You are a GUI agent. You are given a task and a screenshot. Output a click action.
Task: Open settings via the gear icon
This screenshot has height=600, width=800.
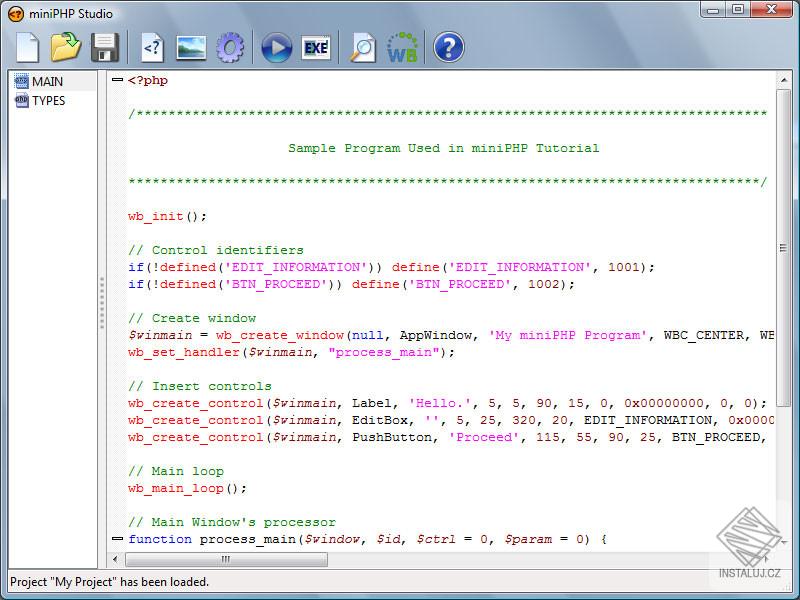(x=231, y=47)
